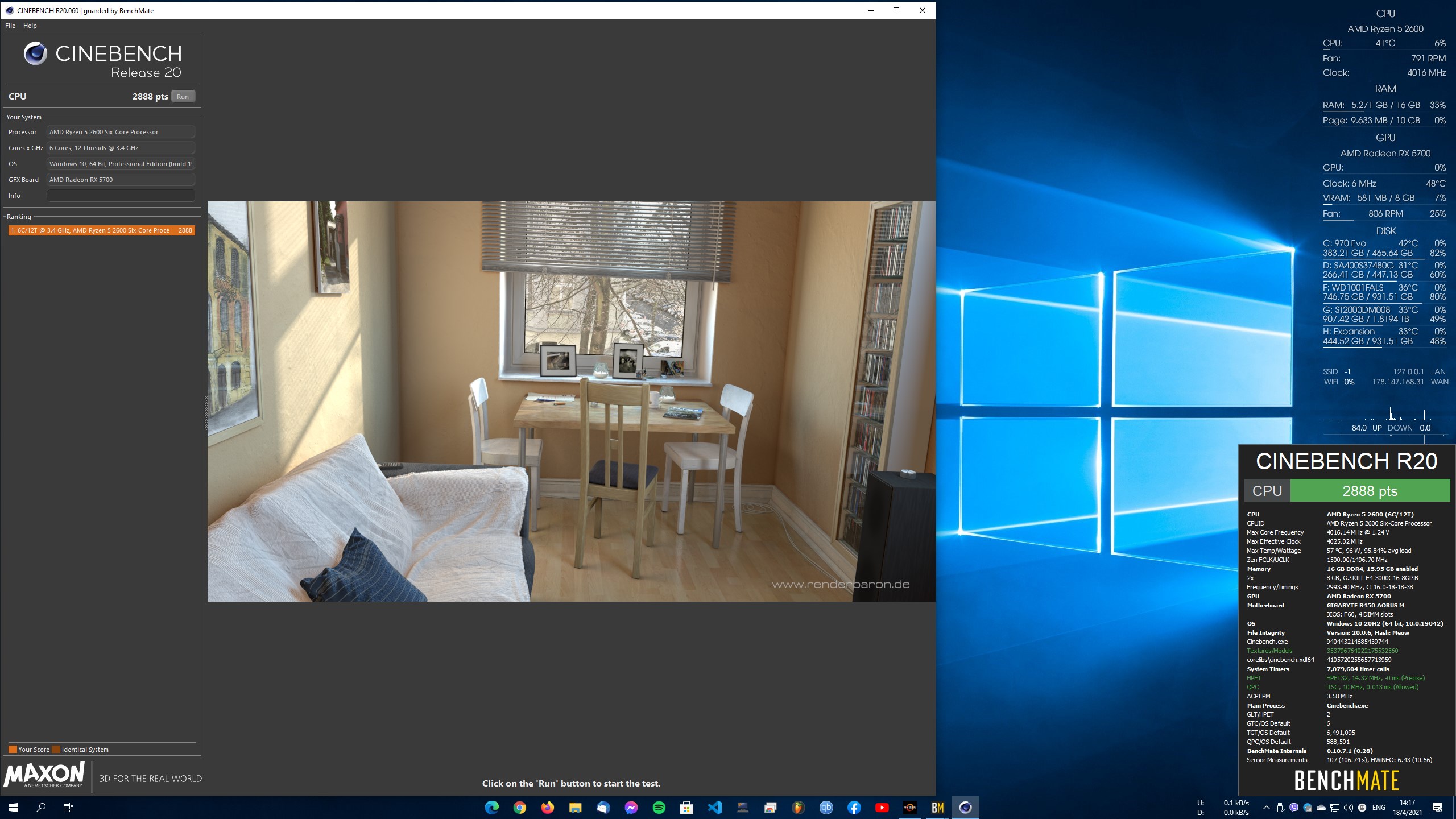Open Facebook from taskbar

854,807
